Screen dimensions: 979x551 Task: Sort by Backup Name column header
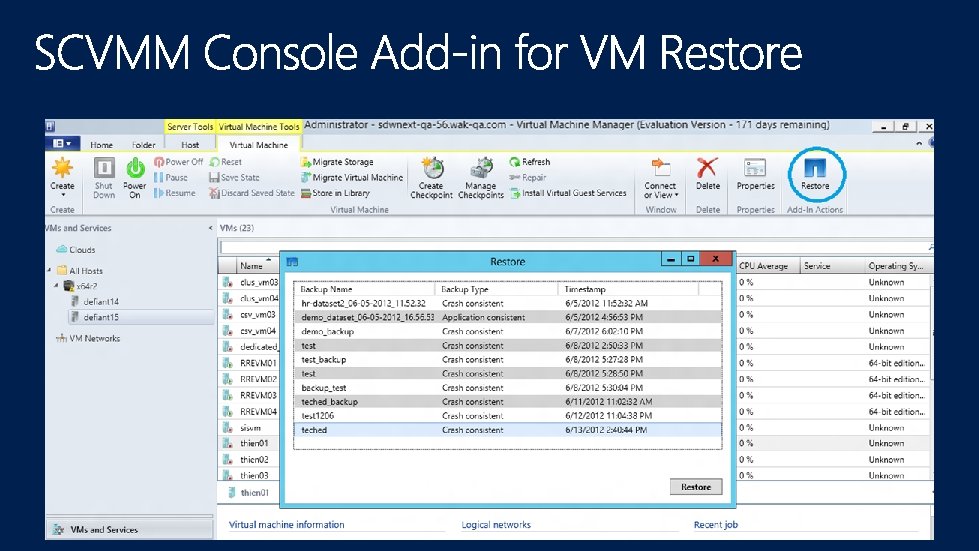[364, 289]
